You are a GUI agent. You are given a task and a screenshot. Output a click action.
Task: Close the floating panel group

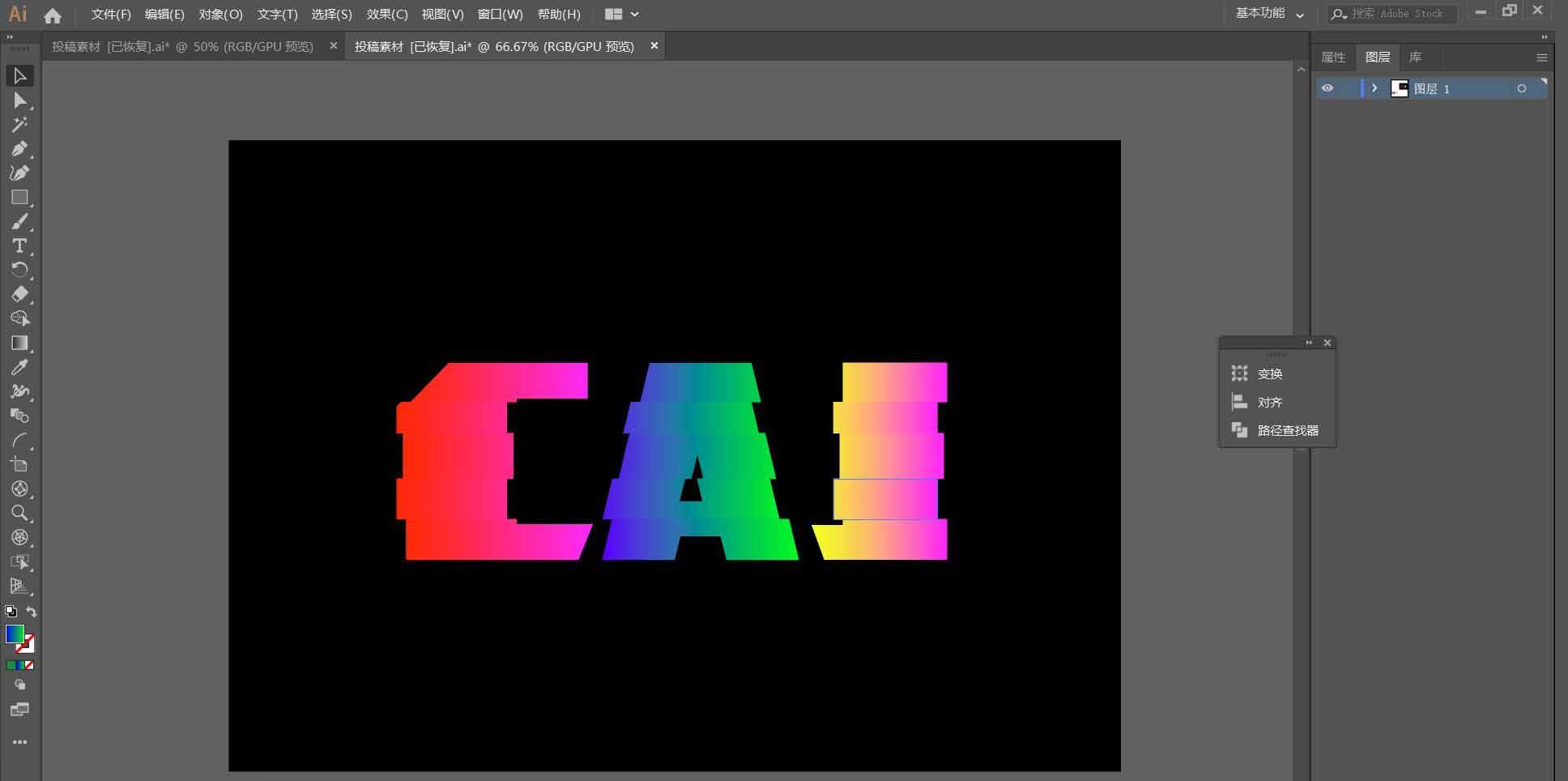[x=1327, y=343]
